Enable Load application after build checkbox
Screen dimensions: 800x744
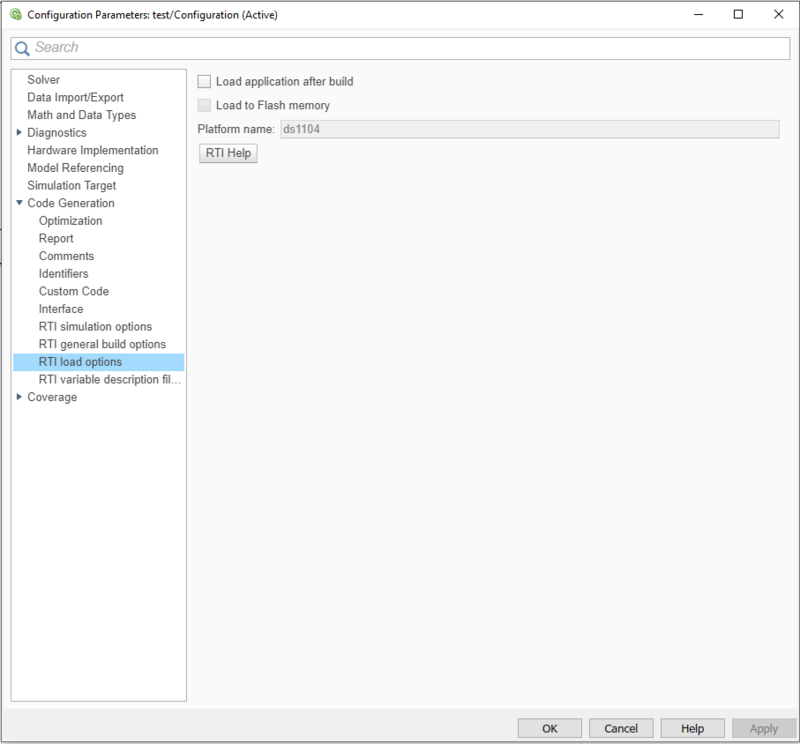[205, 82]
